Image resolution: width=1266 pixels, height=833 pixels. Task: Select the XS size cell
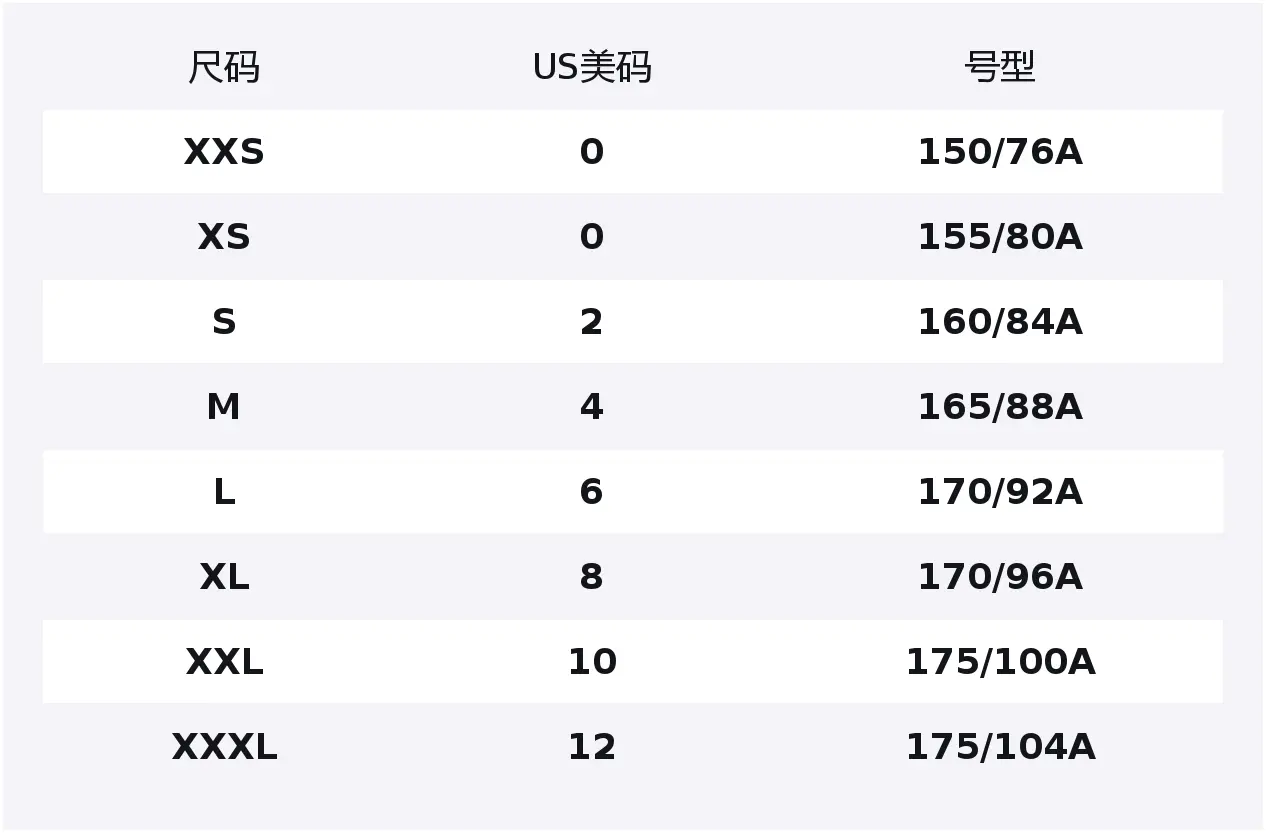click(224, 237)
